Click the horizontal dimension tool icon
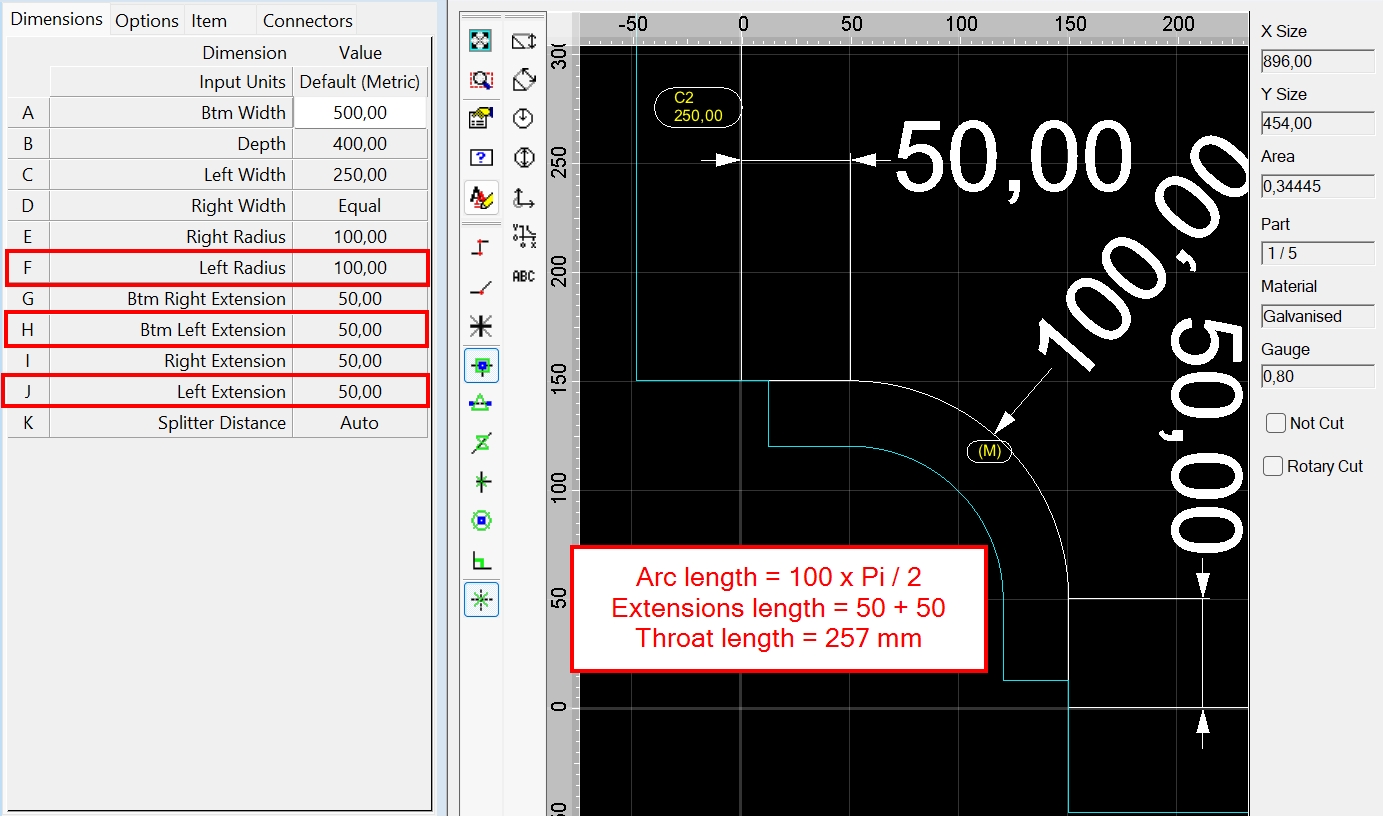 click(524, 41)
